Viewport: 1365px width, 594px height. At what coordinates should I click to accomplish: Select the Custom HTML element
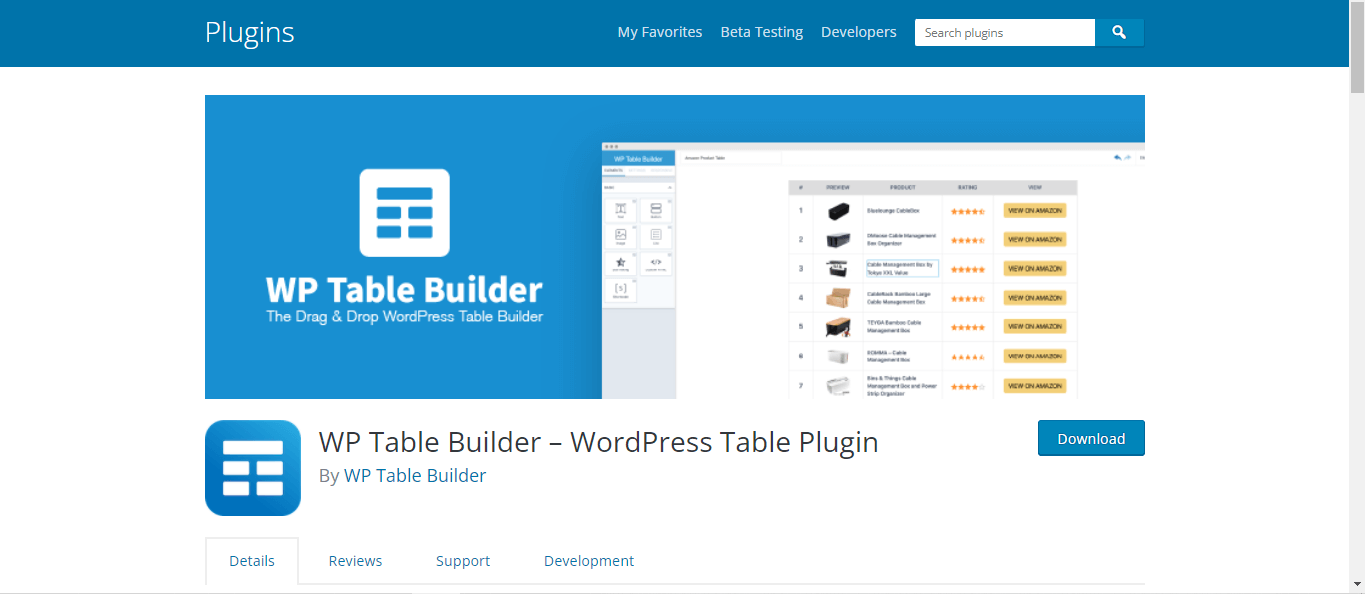tap(656, 264)
